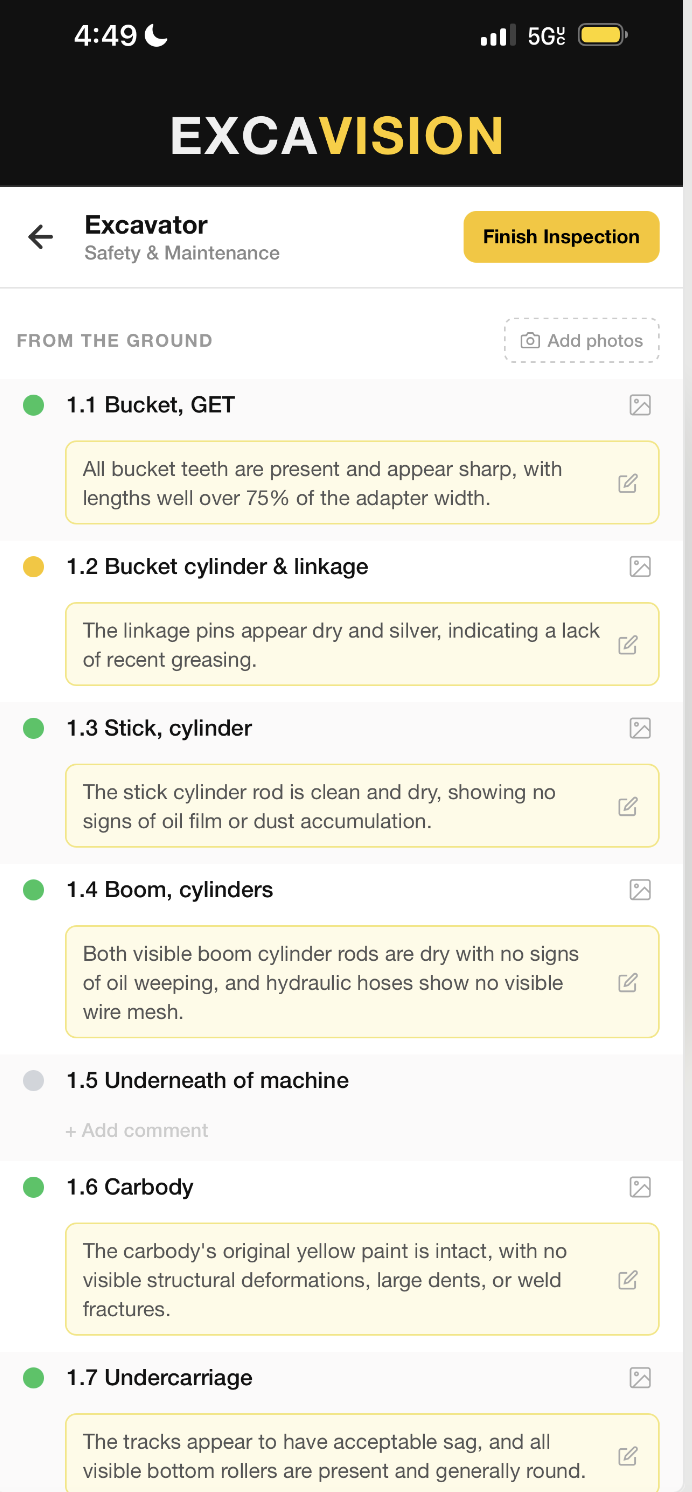Open photo for 1.1 Bucket, GET
This screenshot has width=692, height=1492.
640,405
